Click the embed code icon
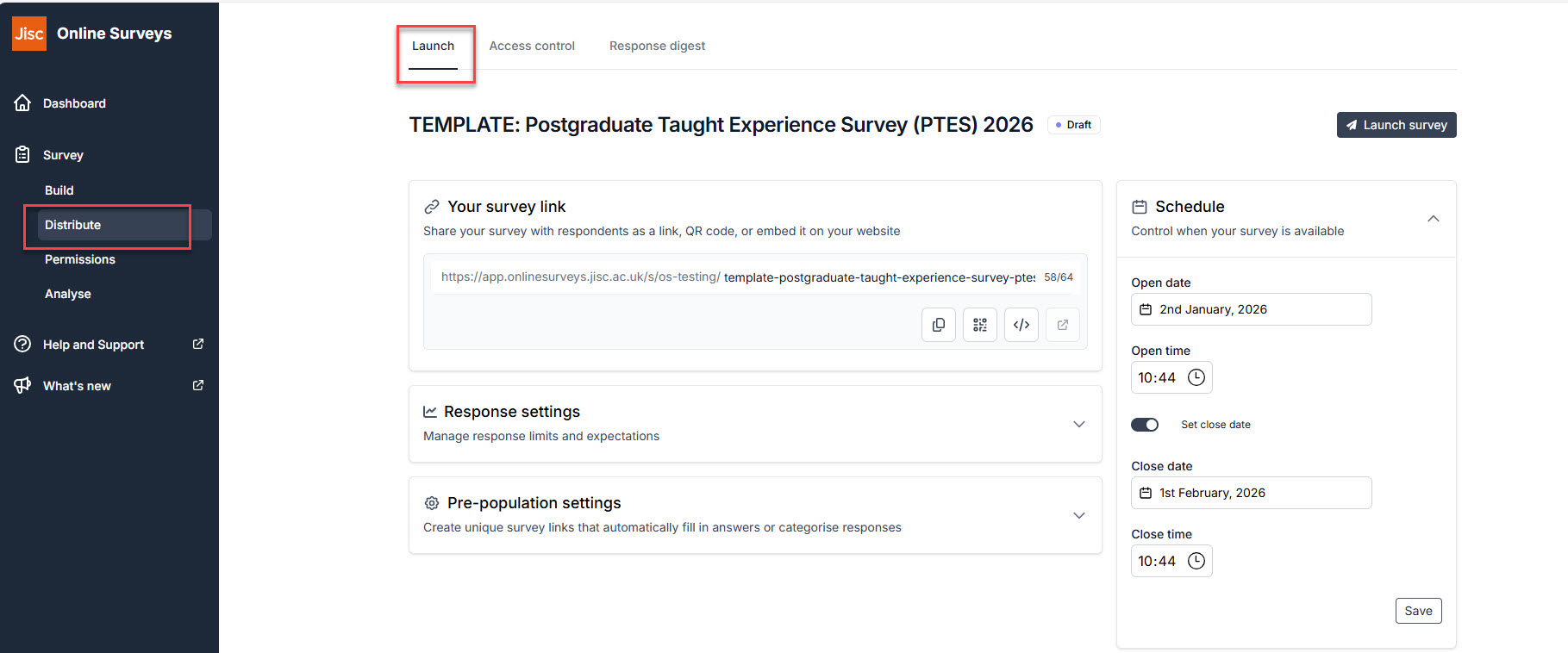 (1021, 325)
